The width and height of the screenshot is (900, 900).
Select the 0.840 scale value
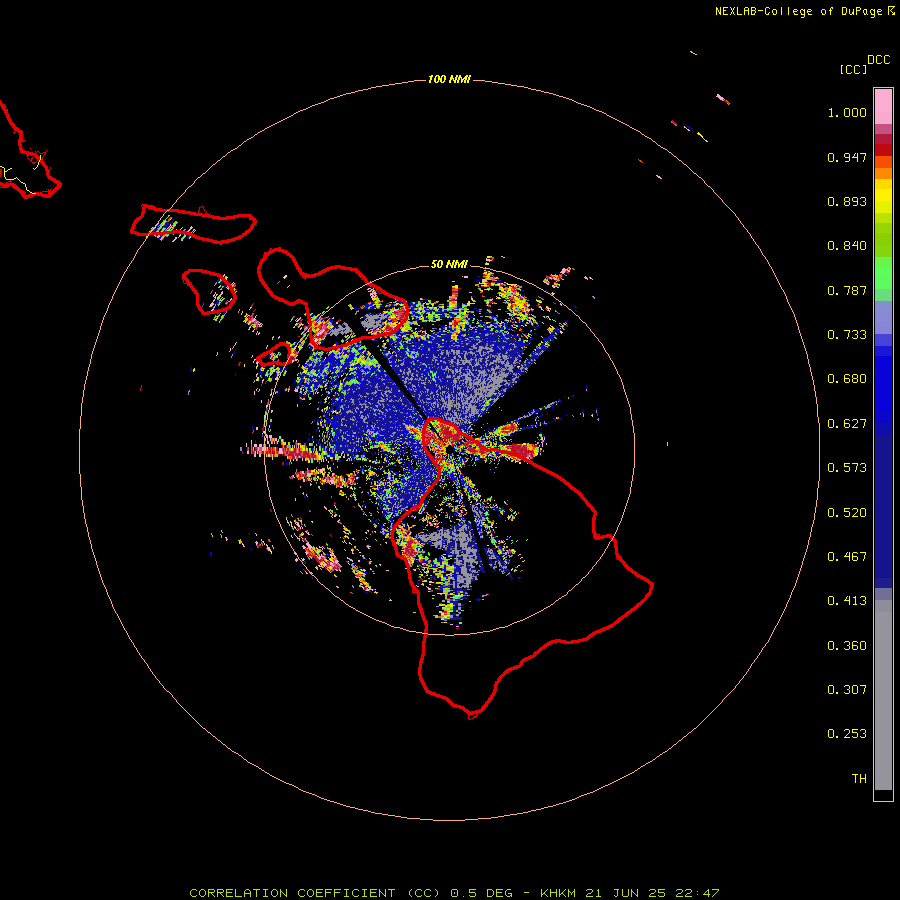(x=847, y=246)
